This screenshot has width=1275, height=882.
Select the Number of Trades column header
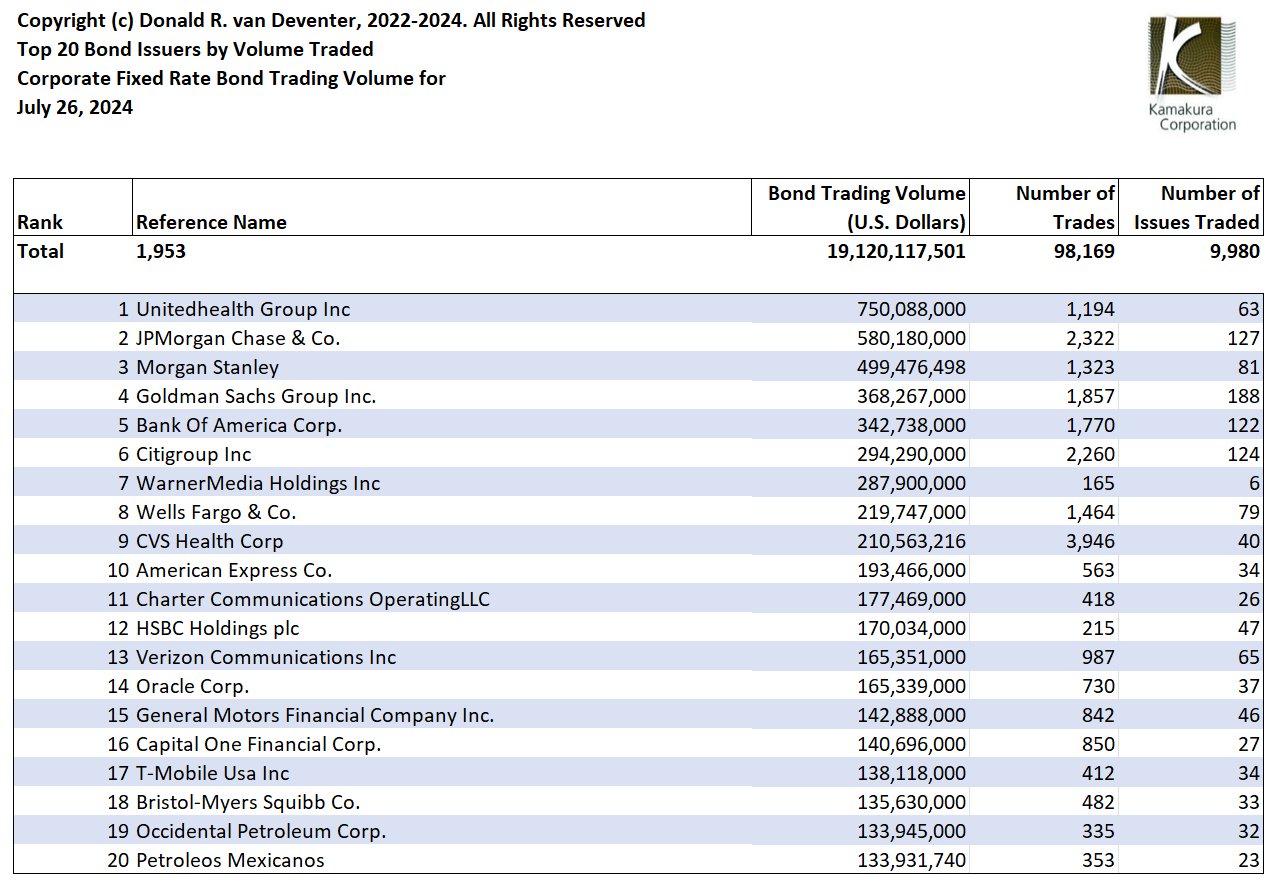pos(1065,207)
